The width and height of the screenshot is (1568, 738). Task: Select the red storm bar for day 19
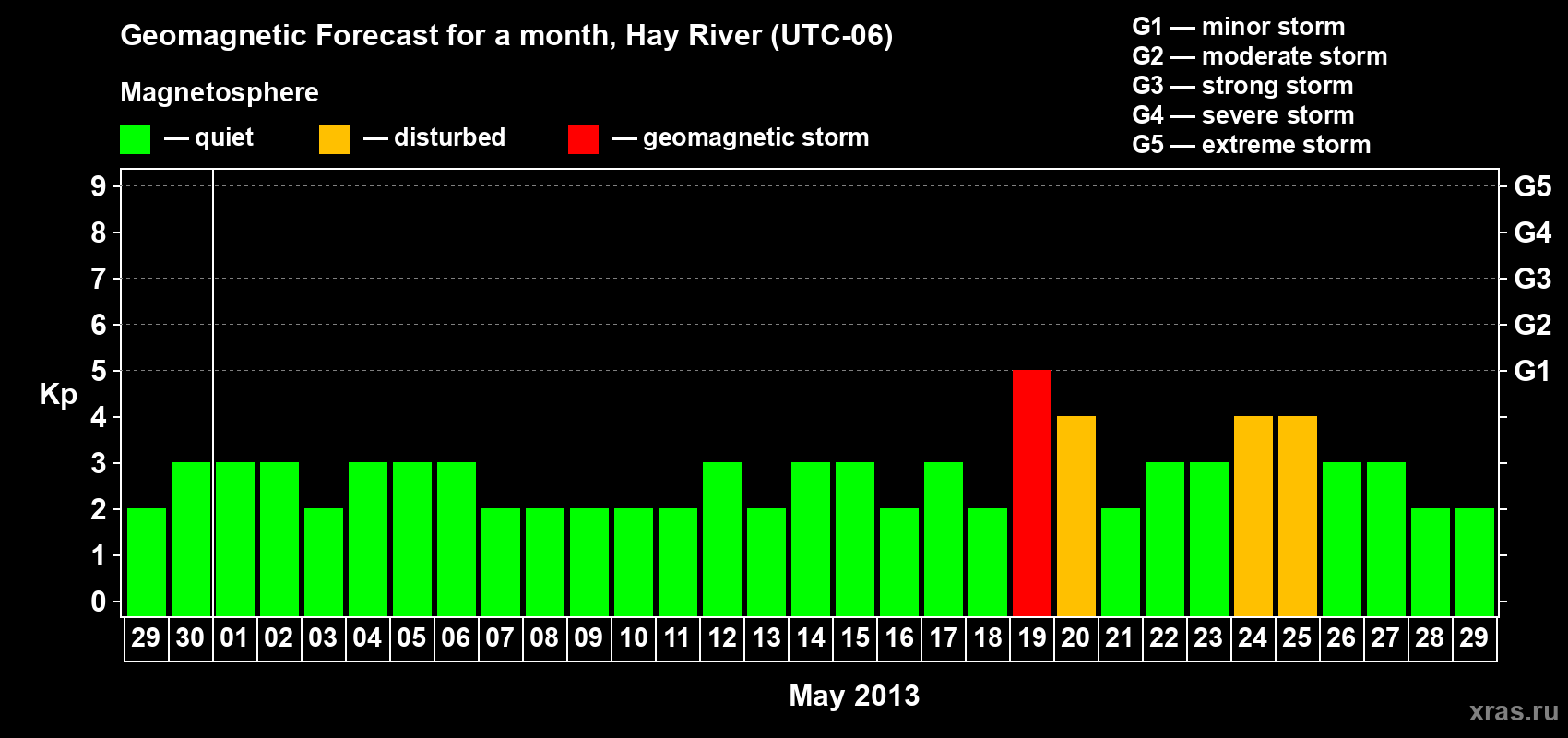[x=1032, y=493]
